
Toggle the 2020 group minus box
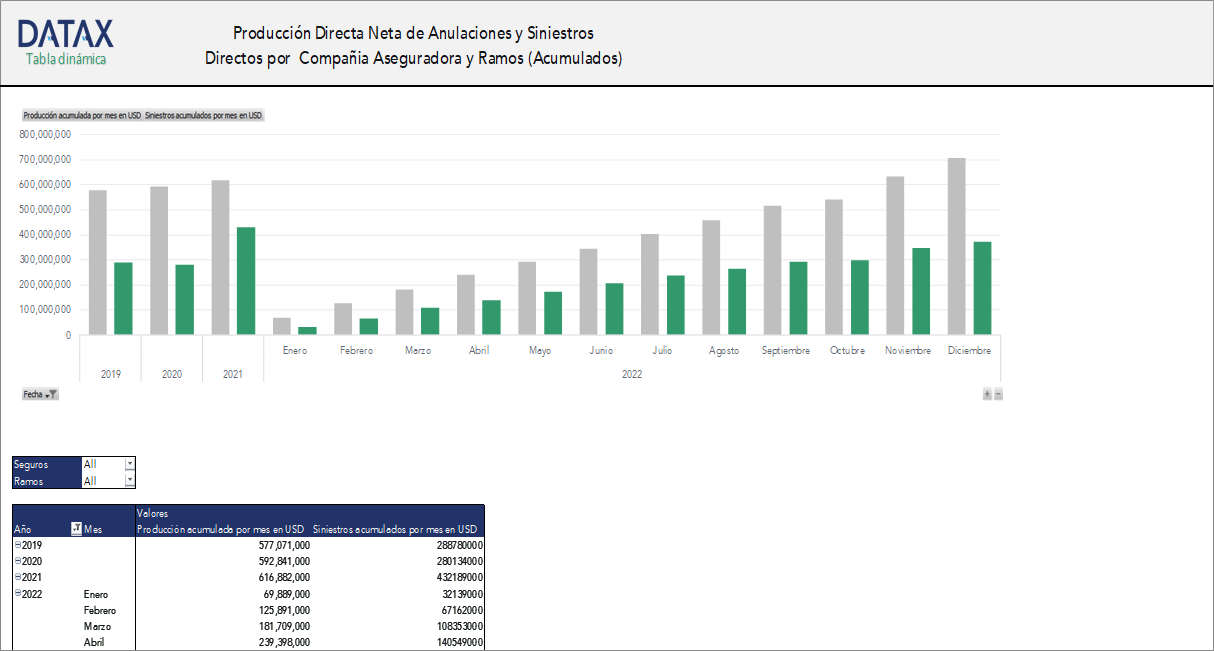tap(19, 561)
